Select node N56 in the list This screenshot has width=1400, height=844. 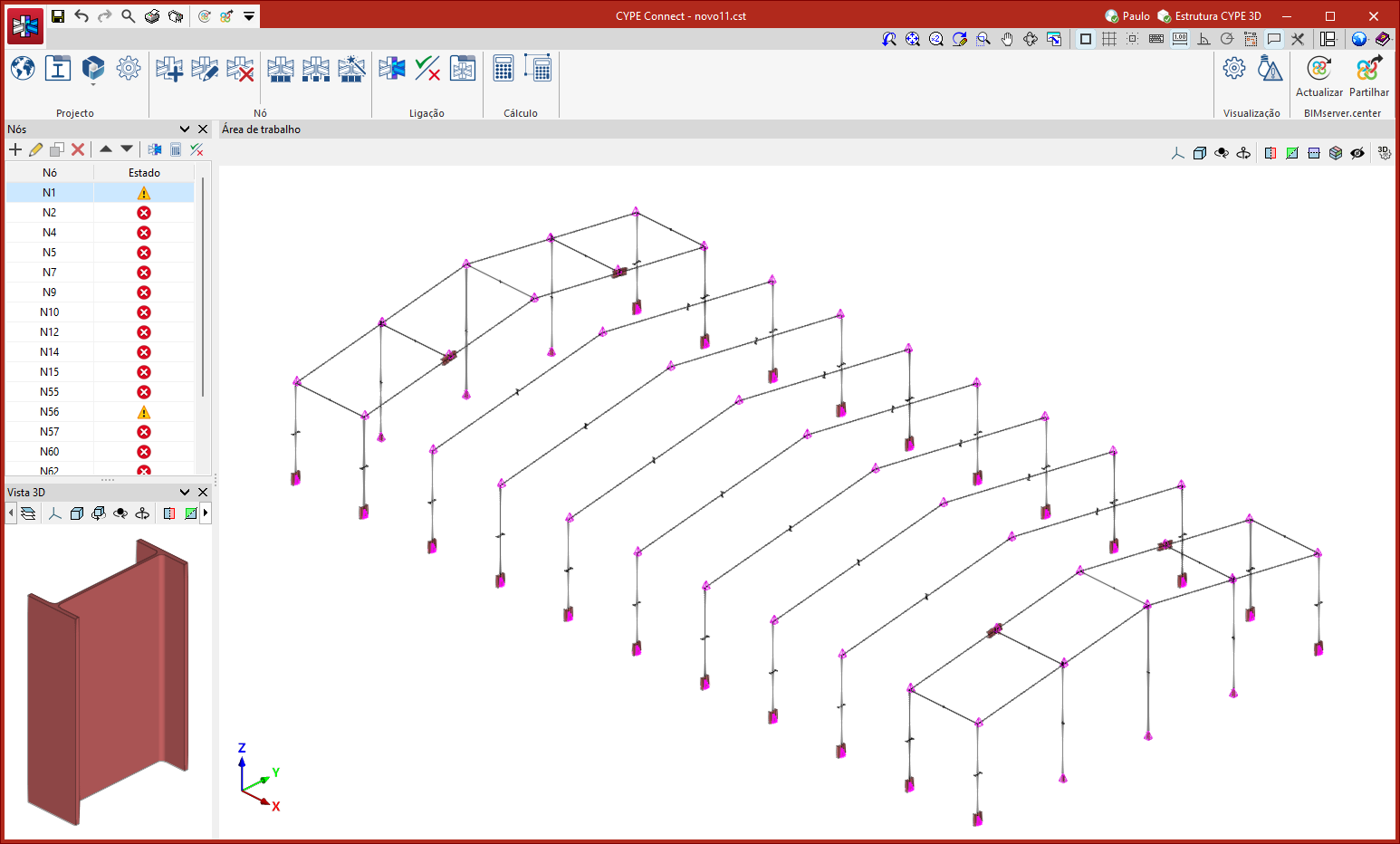[x=50, y=412]
